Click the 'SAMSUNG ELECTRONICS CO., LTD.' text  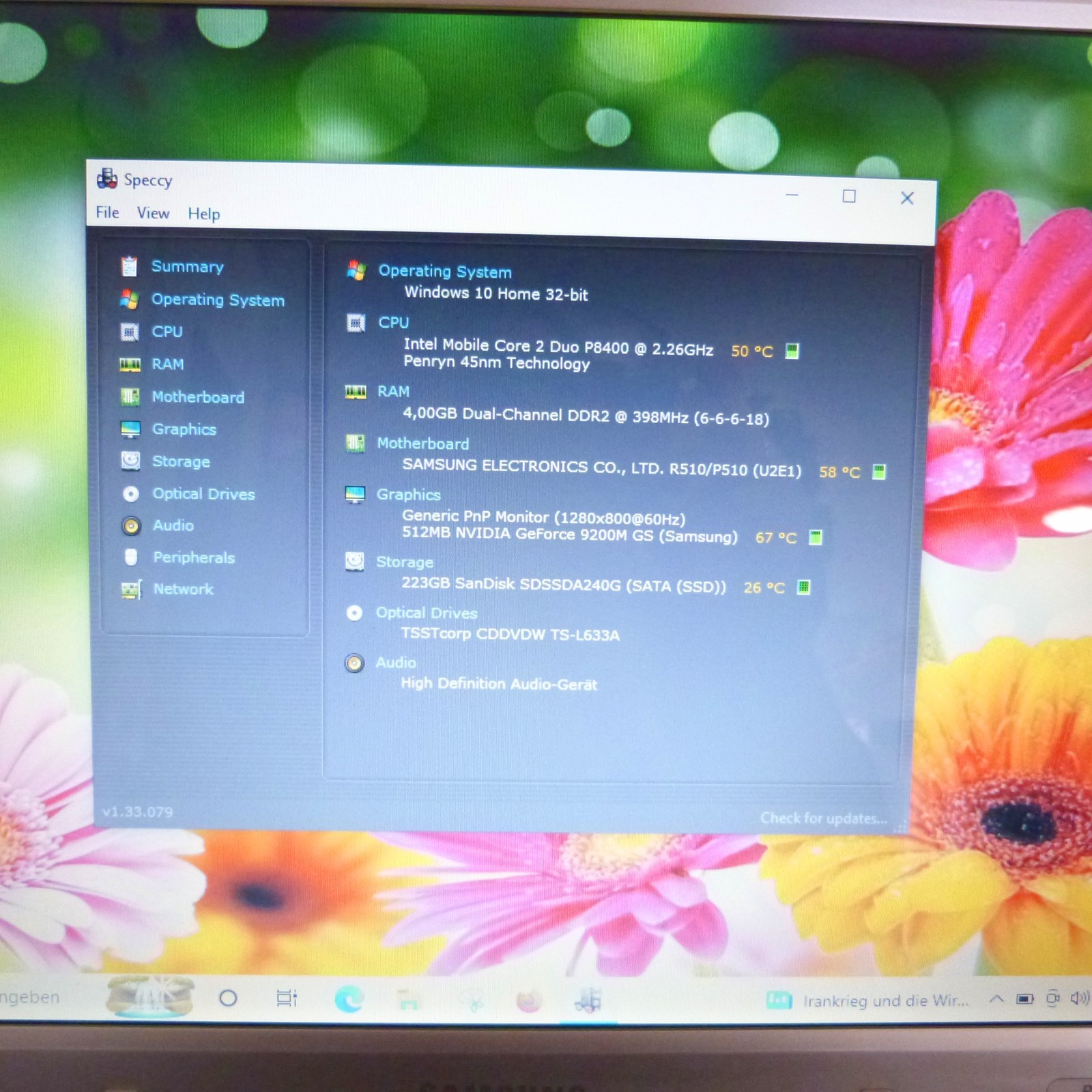(533, 467)
